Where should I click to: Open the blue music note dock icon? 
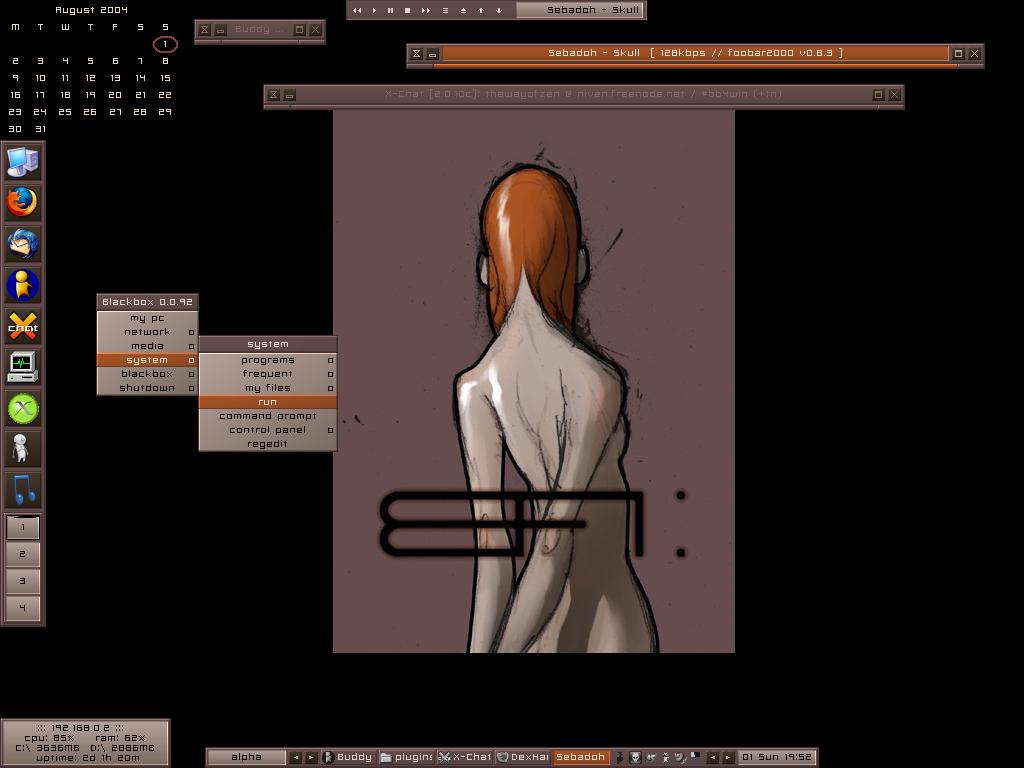click(x=23, y=490)
